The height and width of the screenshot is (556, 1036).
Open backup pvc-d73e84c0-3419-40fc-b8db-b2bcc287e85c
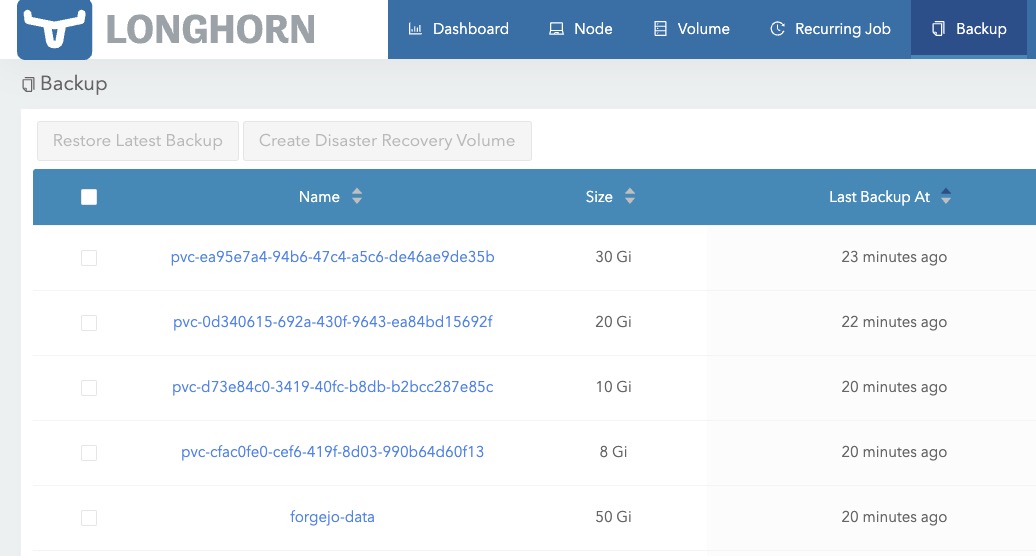point(332,387)
